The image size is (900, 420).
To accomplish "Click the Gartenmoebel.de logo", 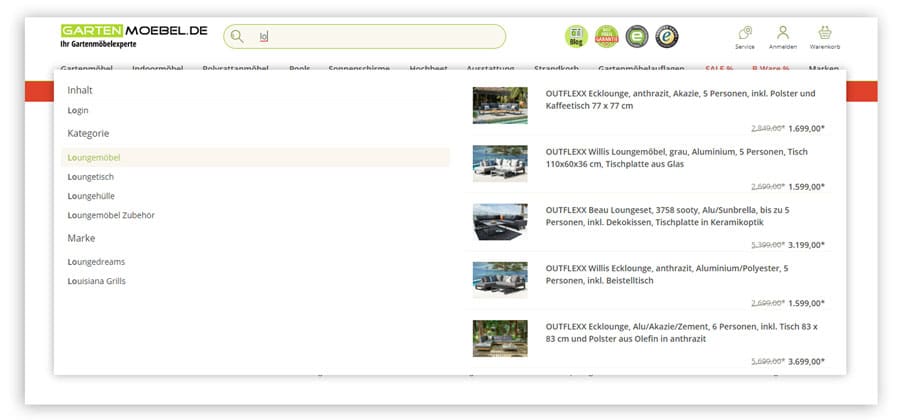I will 134,36.
